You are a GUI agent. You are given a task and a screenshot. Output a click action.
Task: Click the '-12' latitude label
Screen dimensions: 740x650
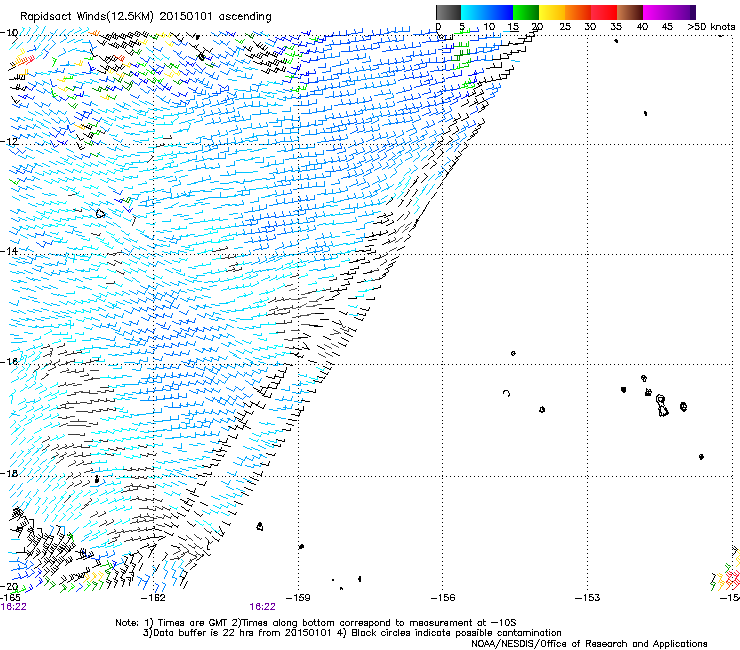click(x=9, y=142)
